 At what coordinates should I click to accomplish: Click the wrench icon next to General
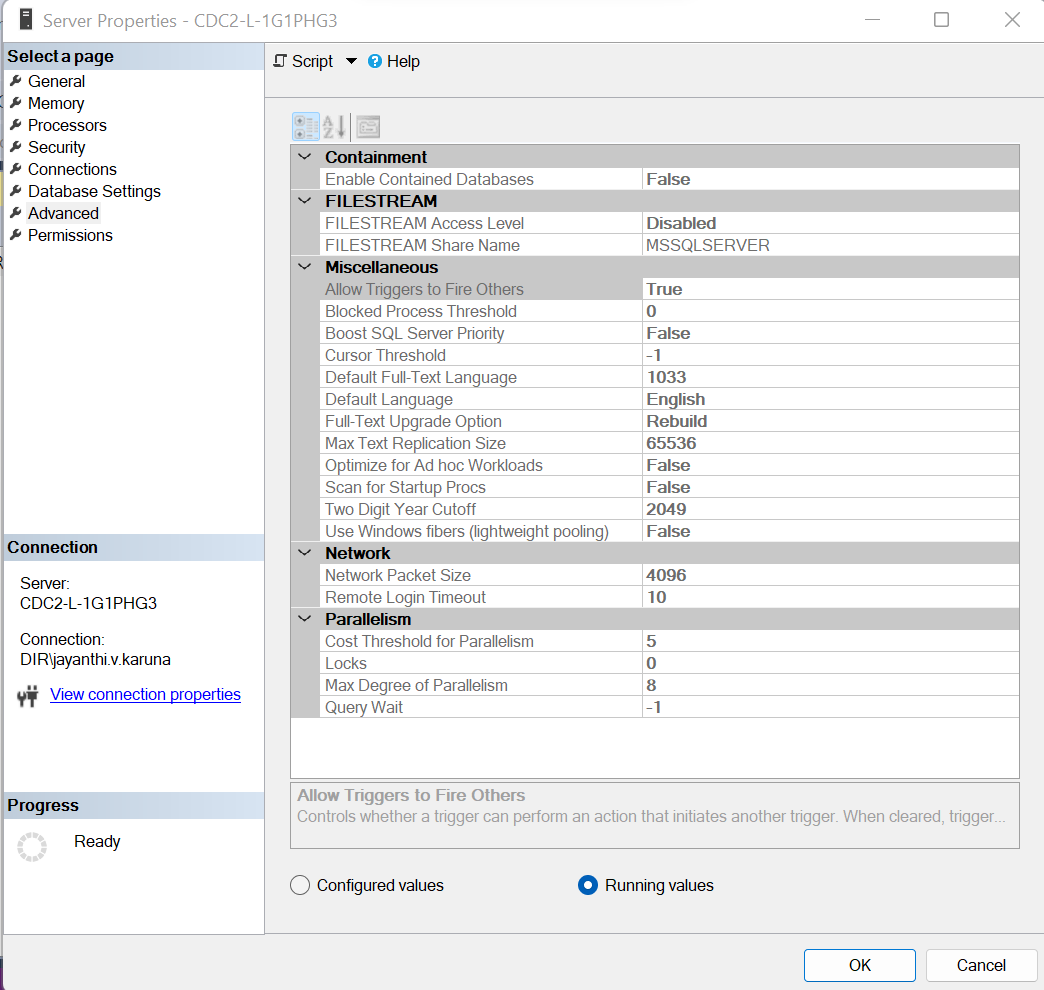pyautogui.click(x=16, y=81)
